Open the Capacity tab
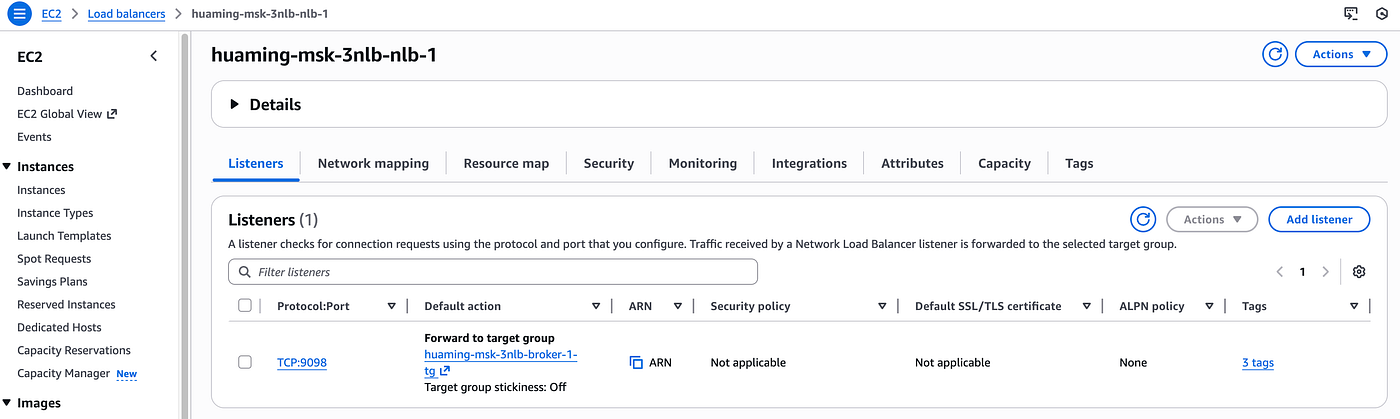 coord(1004,163)
